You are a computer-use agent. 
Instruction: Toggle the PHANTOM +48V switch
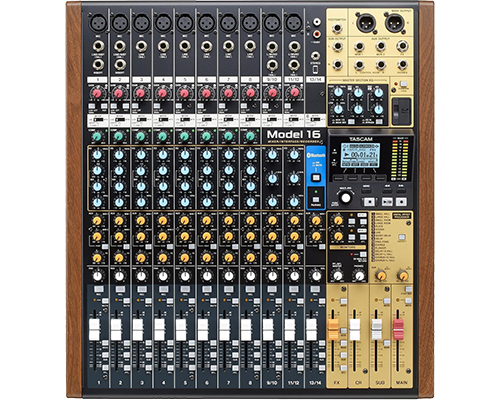404,84
